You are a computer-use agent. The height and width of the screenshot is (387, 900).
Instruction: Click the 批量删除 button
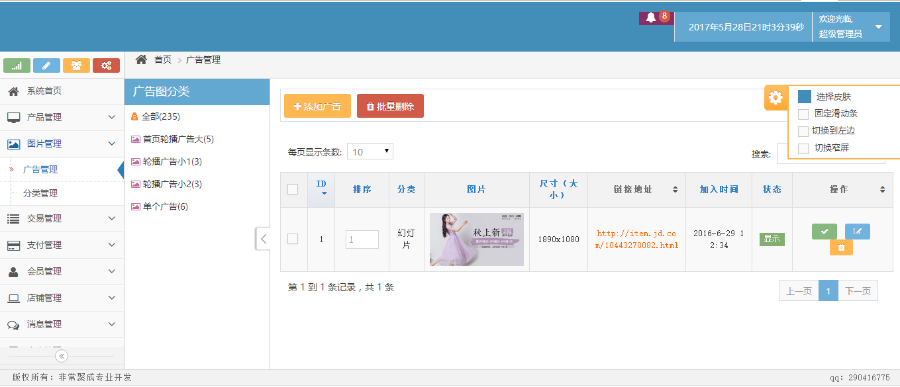pos(390,106)
